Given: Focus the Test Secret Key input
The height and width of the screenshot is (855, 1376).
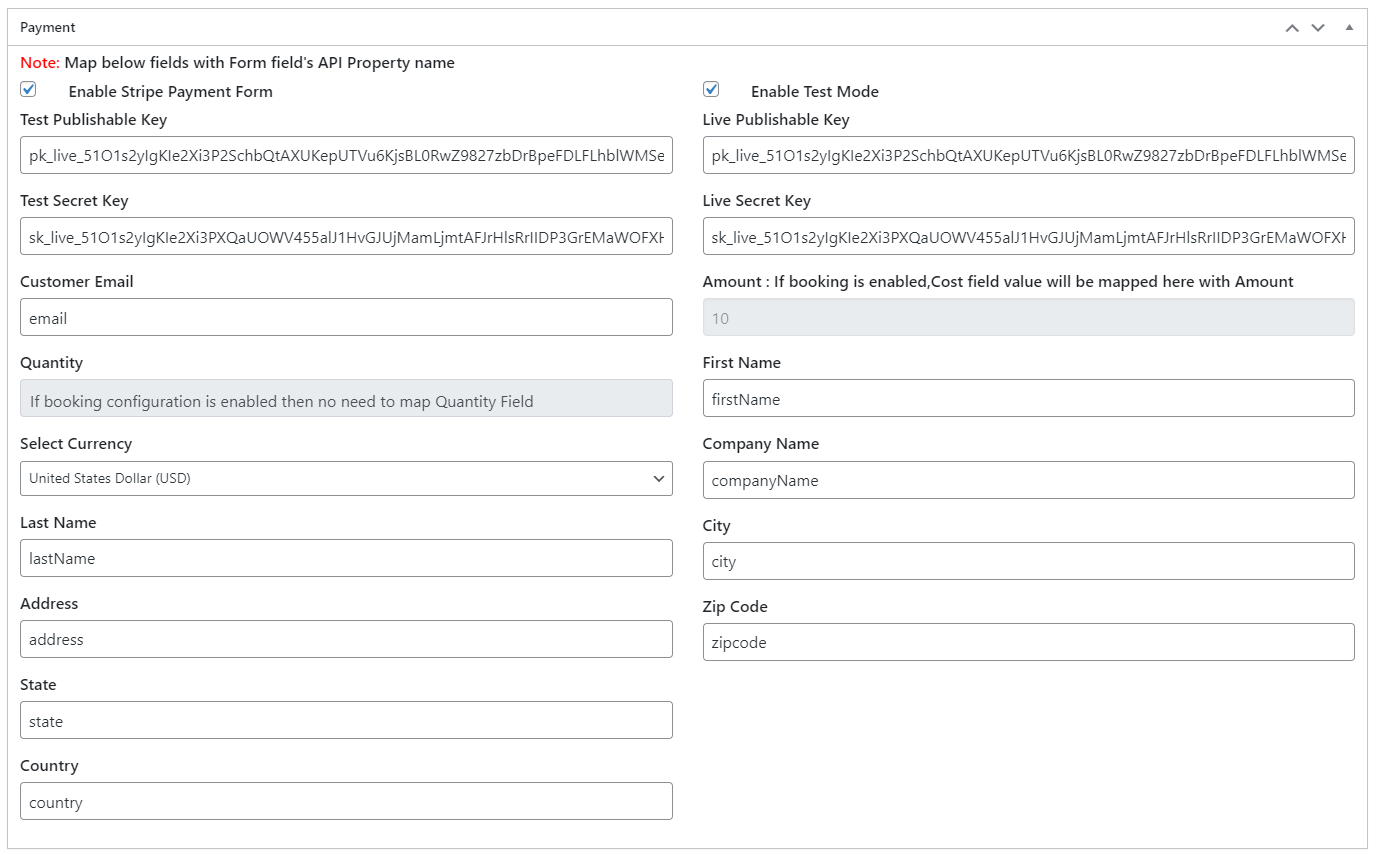Looking at the screenshot, I should 346,237.
